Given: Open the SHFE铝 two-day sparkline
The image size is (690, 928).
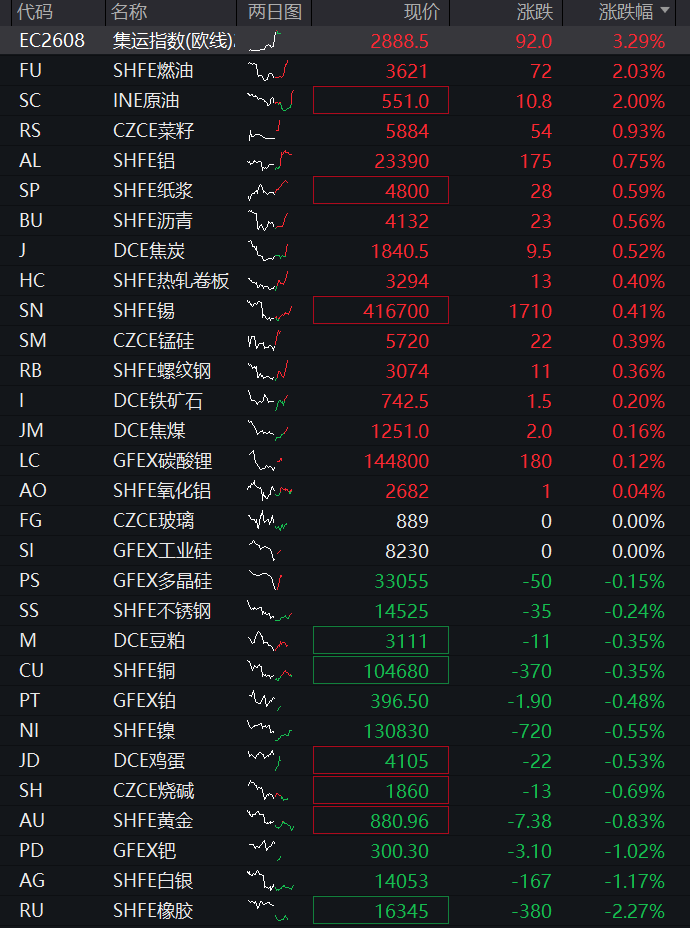Looking at the screenshot, I should [x=269, y=160].
